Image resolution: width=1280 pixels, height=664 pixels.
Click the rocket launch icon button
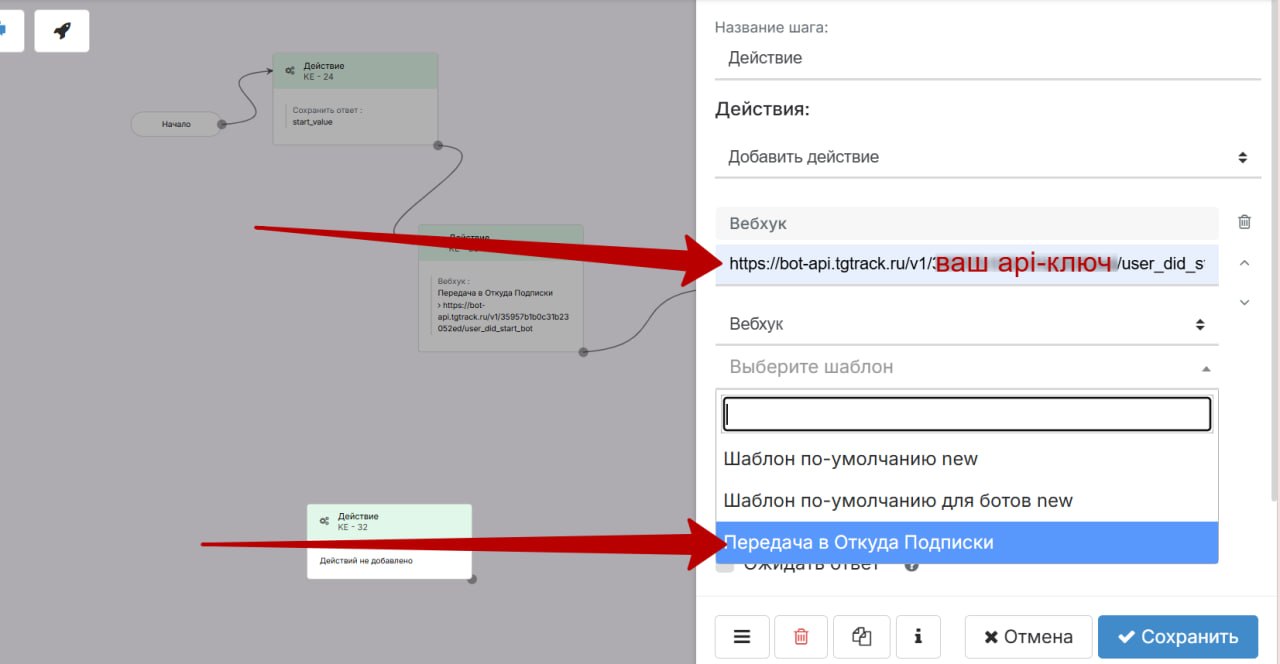pyautogui.click(x=62, y=31)
